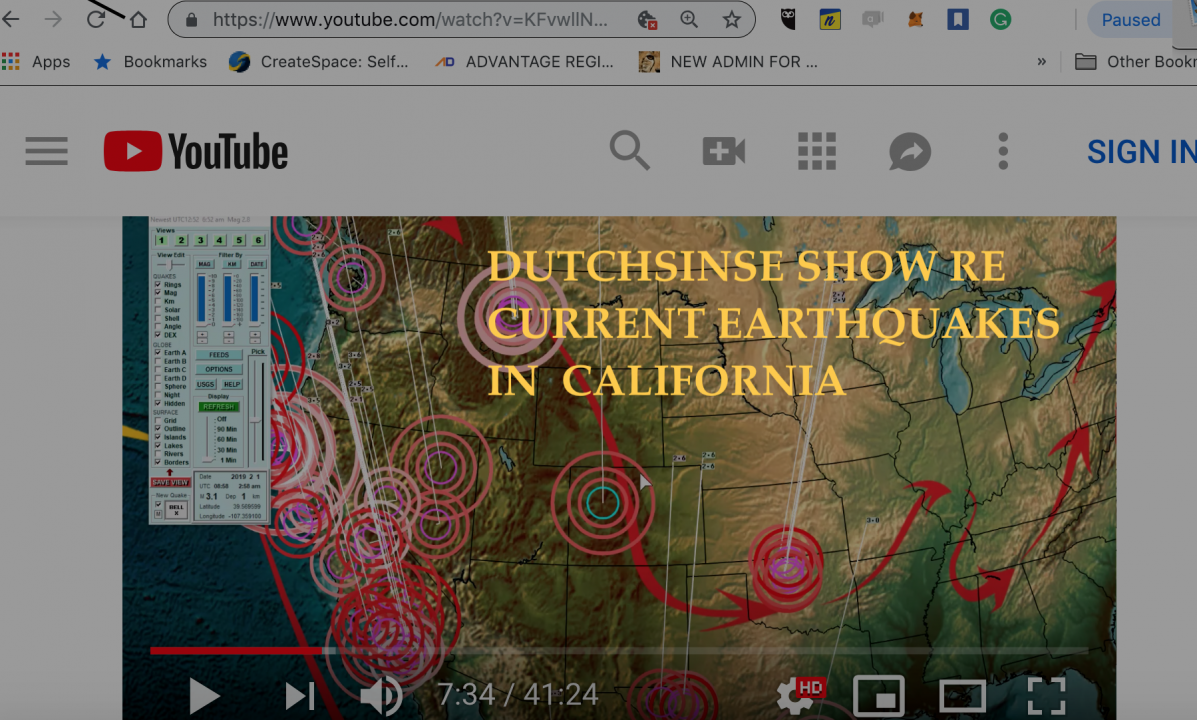Open the 'NEW ADMIN FOR ...' bookmark
The width and height of the screenshot is (1197, 720).
tap(728, 62)
